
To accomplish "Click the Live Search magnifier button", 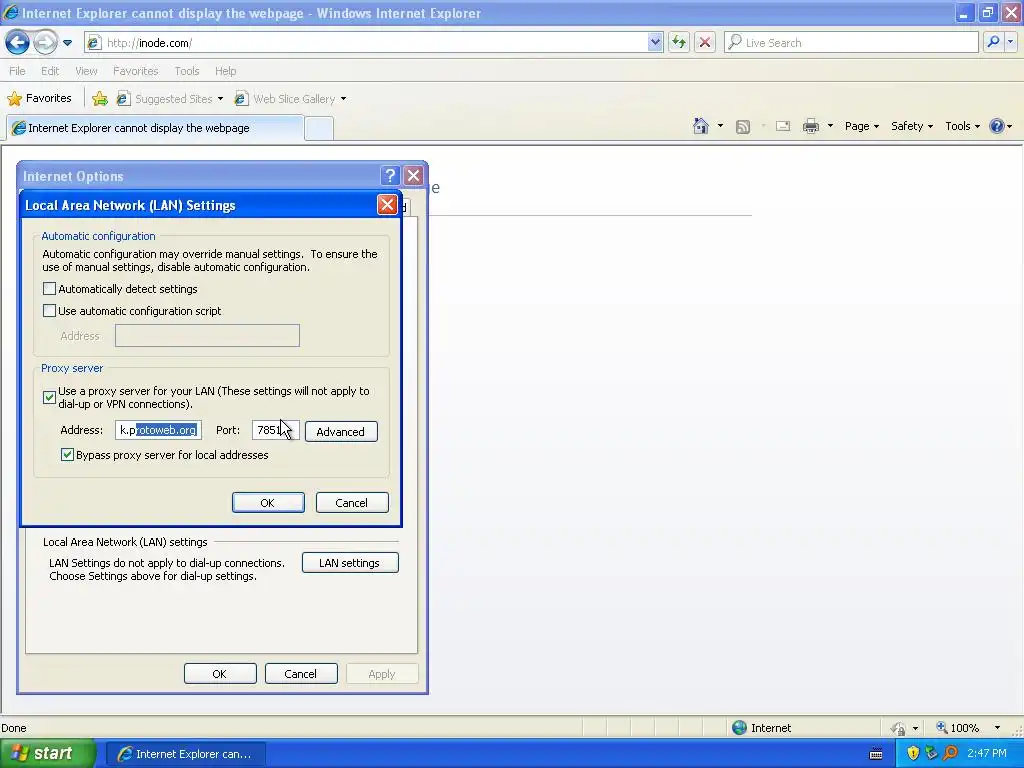I will (993, 43).
